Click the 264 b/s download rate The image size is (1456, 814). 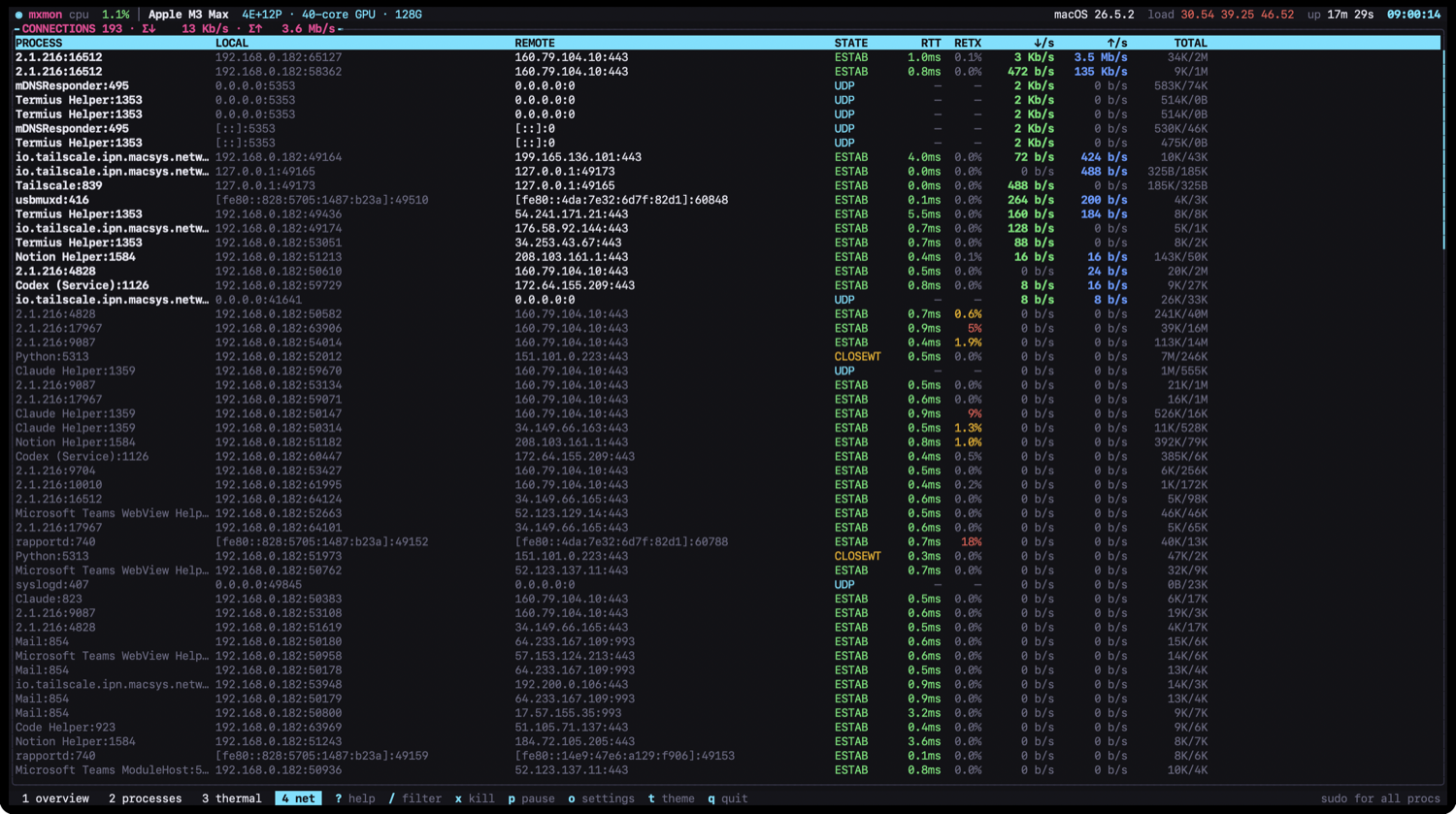click(x=1031, y=200)
